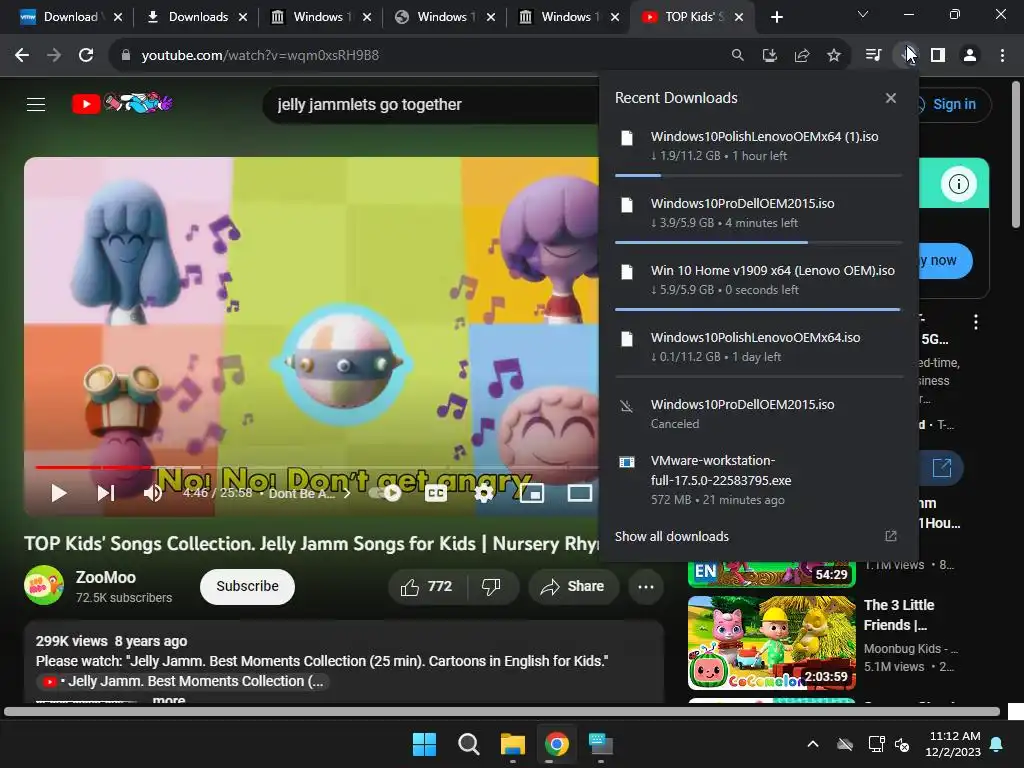Dislike the video
Image resolution: width=1024 pixels, height=768 pixels.
(492, 586)
